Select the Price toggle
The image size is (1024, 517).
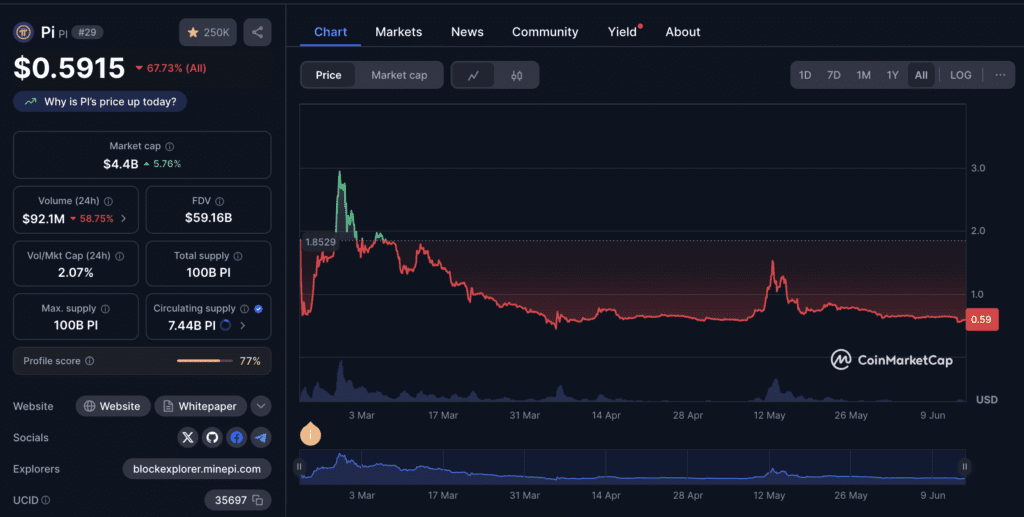click(328, 75)
